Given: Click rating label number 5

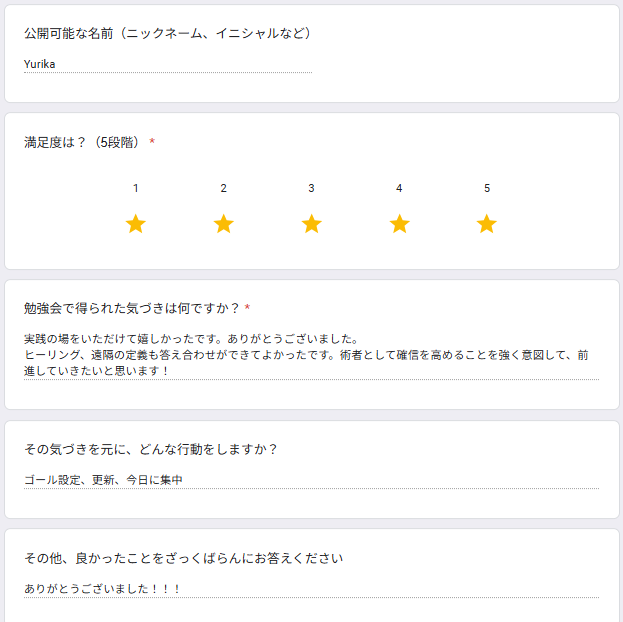Looking at the screenshot, I should tap(487, 188).
